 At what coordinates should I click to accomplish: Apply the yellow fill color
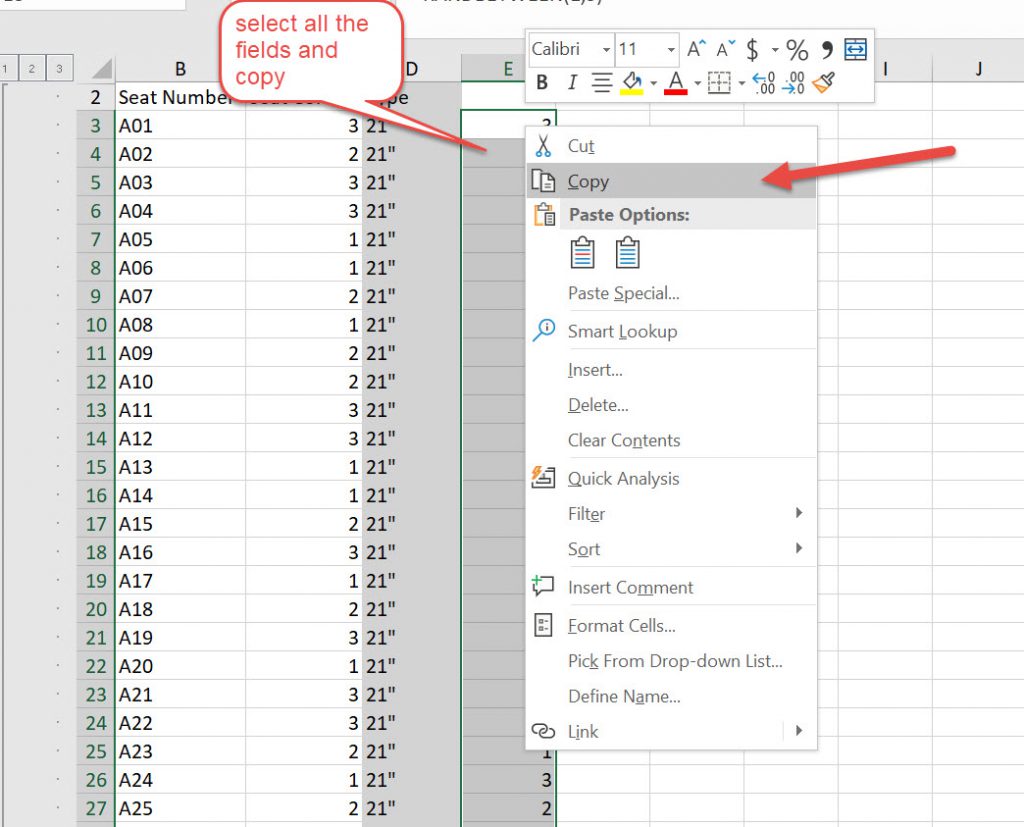(631, 83)
